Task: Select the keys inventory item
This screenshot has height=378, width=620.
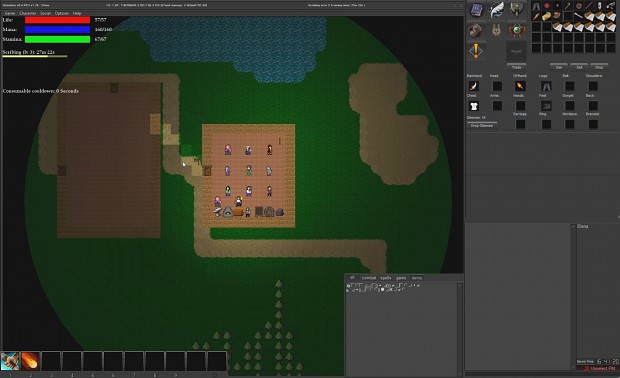Action: 611,6
